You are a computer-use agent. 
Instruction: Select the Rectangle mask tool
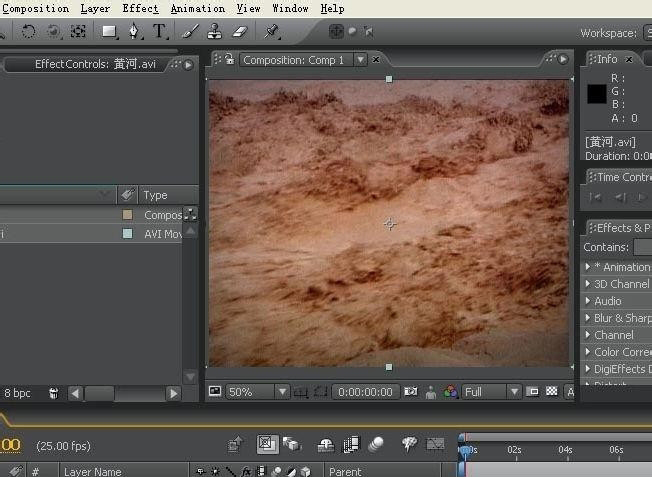[x=109, y=31]
